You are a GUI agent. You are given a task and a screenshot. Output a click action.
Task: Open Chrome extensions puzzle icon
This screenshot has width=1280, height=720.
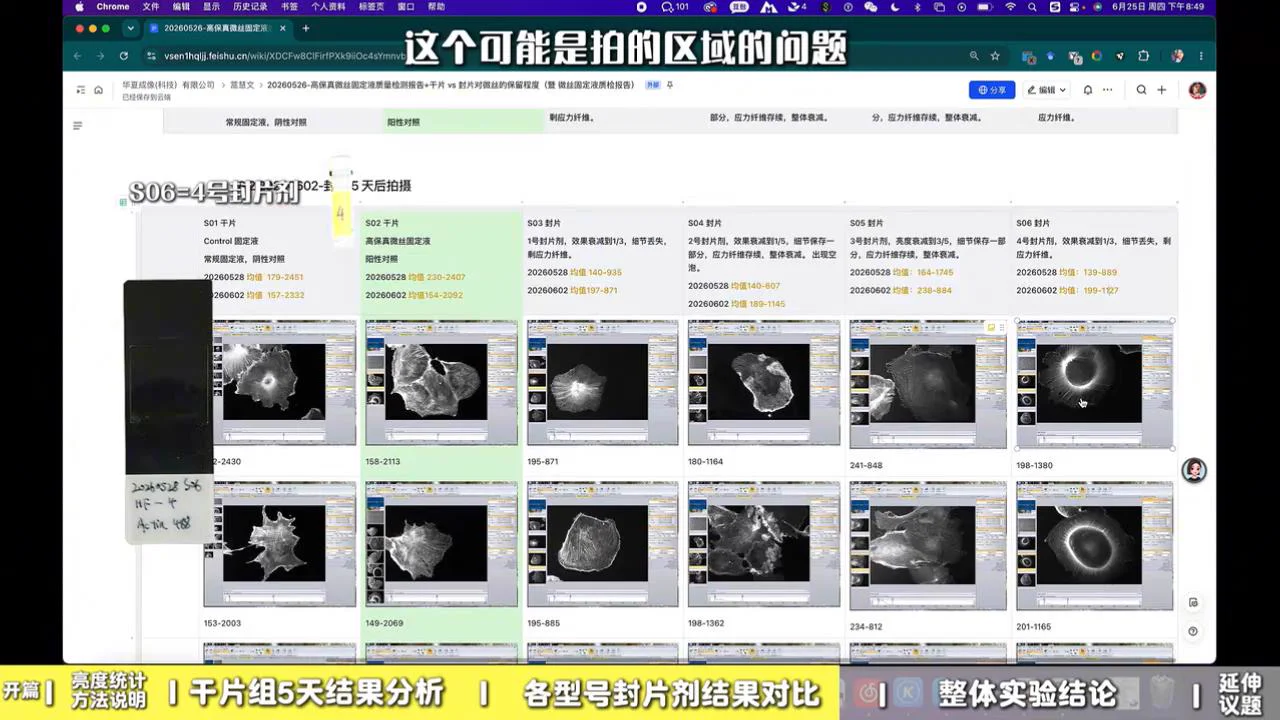[1143, 56]
